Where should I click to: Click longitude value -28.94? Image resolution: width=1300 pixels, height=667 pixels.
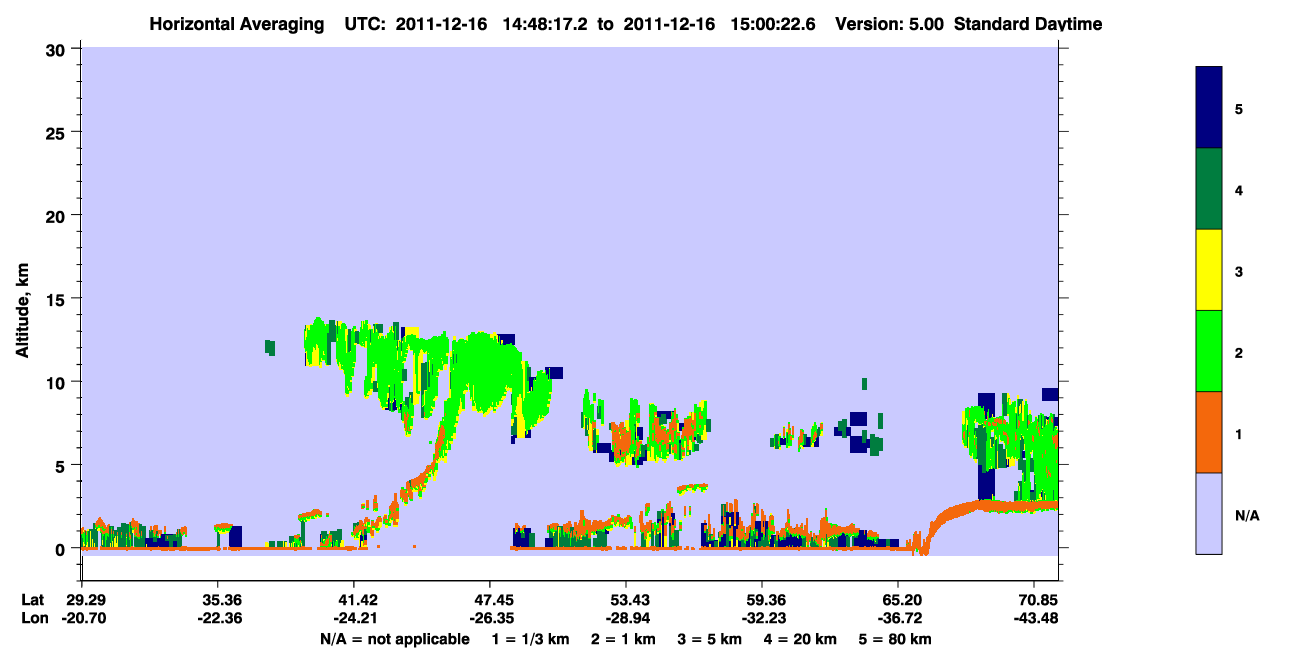pyautogui.click(x=626, y=618)
